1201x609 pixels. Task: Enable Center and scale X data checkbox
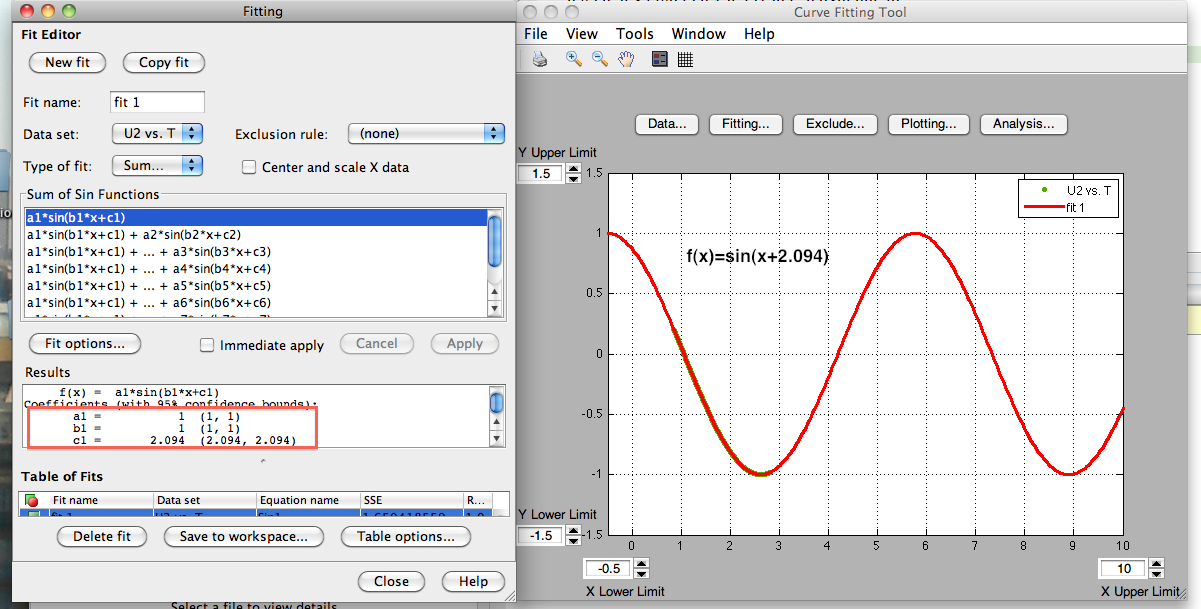250,167
